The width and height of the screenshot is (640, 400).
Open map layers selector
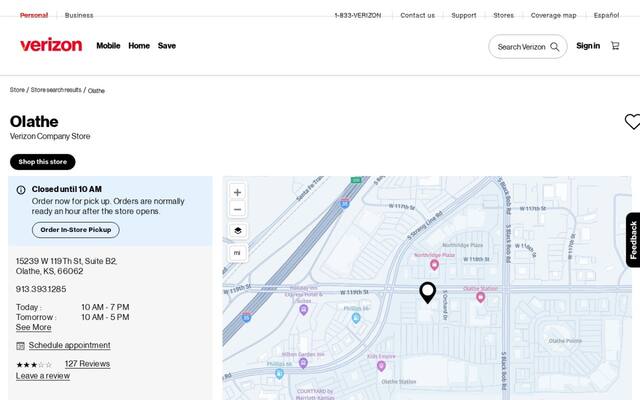click(238, 231)
